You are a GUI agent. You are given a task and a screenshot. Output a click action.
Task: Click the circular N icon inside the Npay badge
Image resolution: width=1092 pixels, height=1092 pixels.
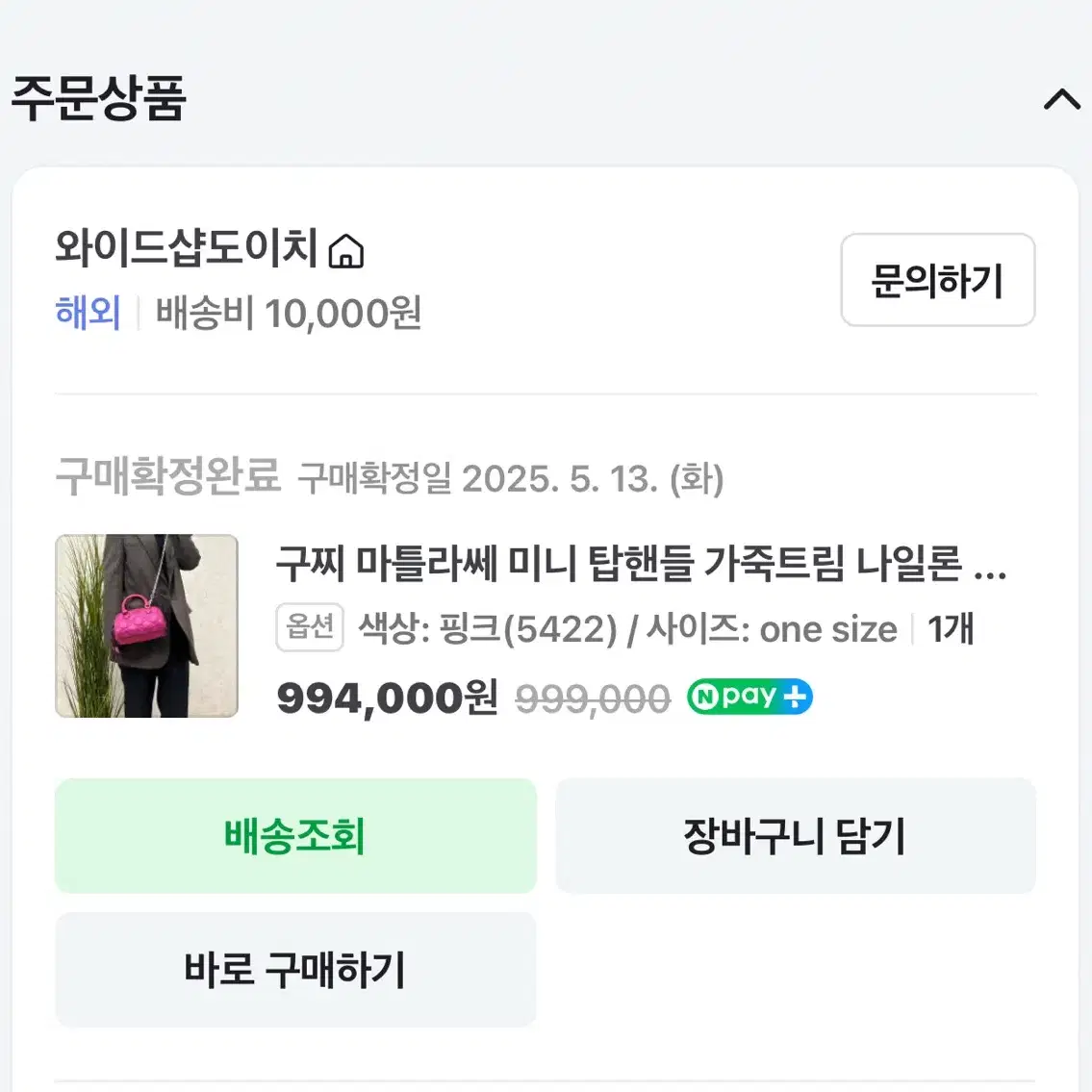tap(705, 696)
